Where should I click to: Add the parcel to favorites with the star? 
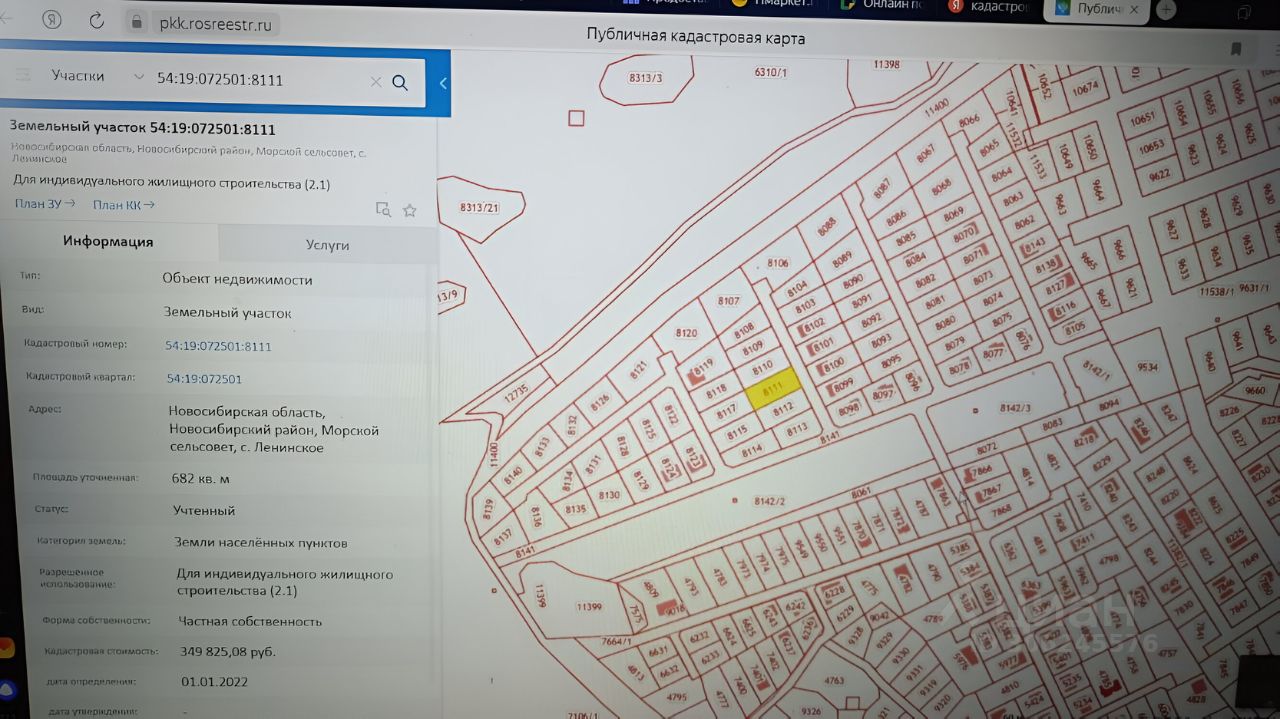click(409, 210)
